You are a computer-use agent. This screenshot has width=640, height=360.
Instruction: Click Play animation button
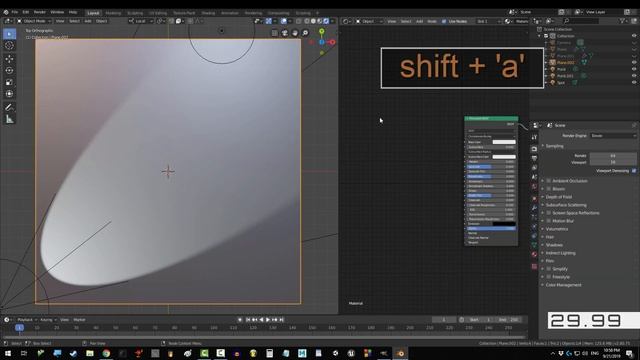coord(268,320)
